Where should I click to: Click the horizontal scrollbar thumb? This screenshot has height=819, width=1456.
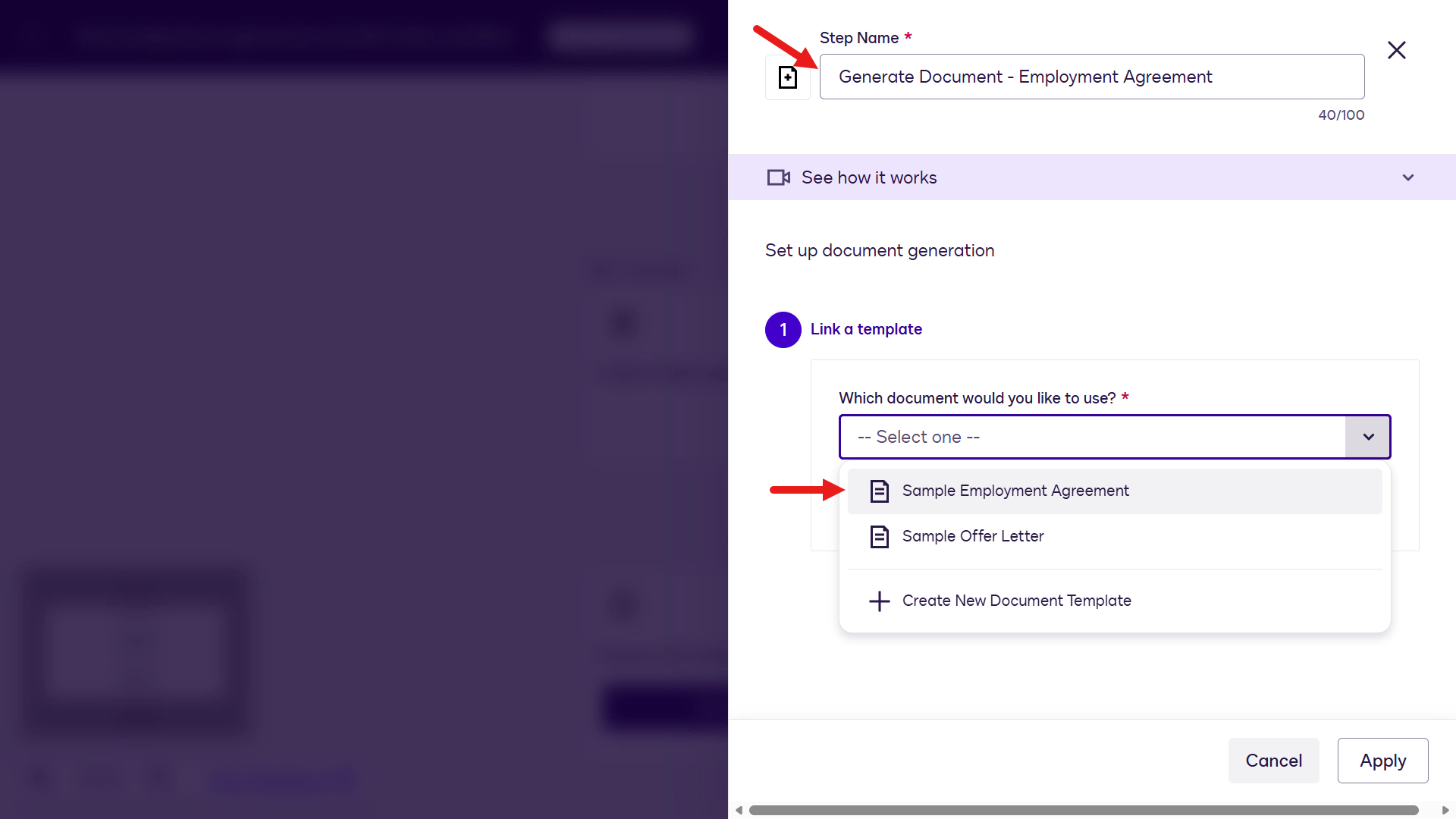click(x=1084, y=811)
